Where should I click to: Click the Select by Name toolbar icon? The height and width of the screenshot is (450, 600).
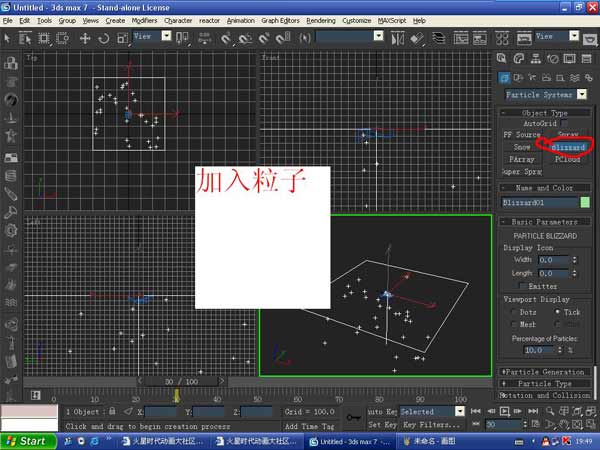[25, 38]
